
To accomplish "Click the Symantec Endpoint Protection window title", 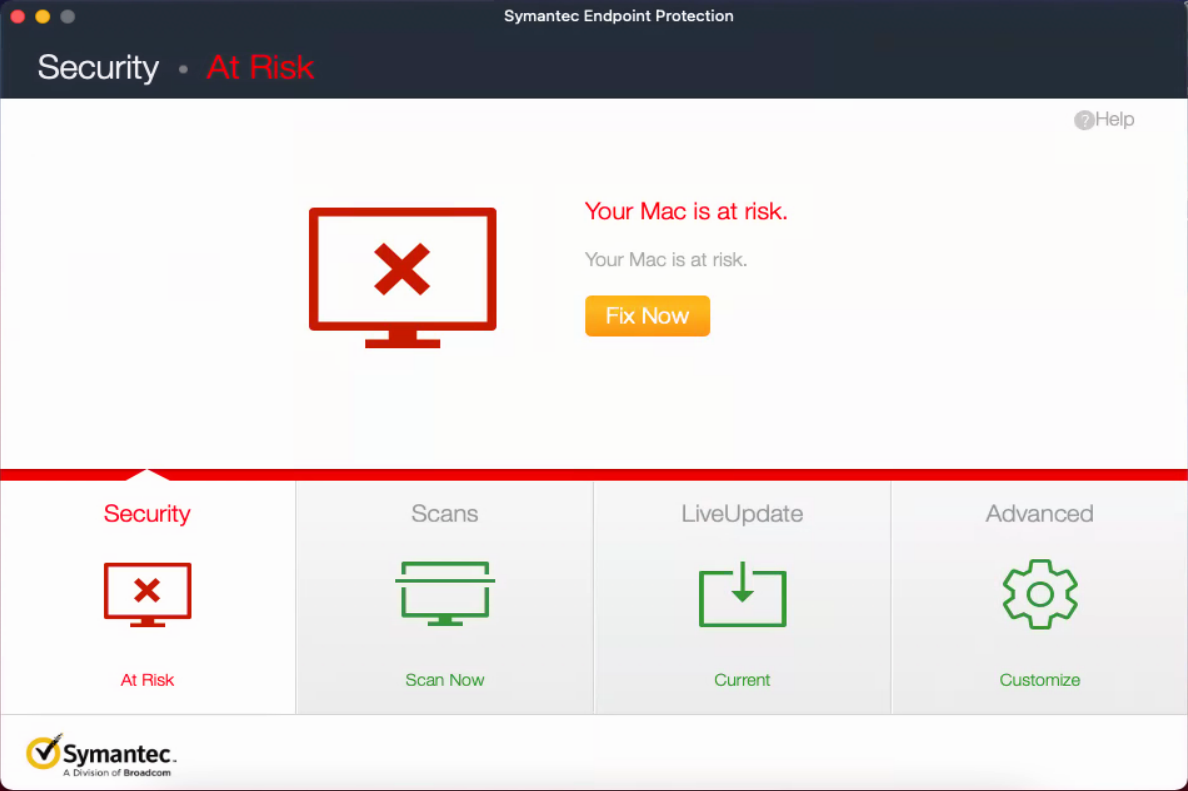I will (618, 16).
